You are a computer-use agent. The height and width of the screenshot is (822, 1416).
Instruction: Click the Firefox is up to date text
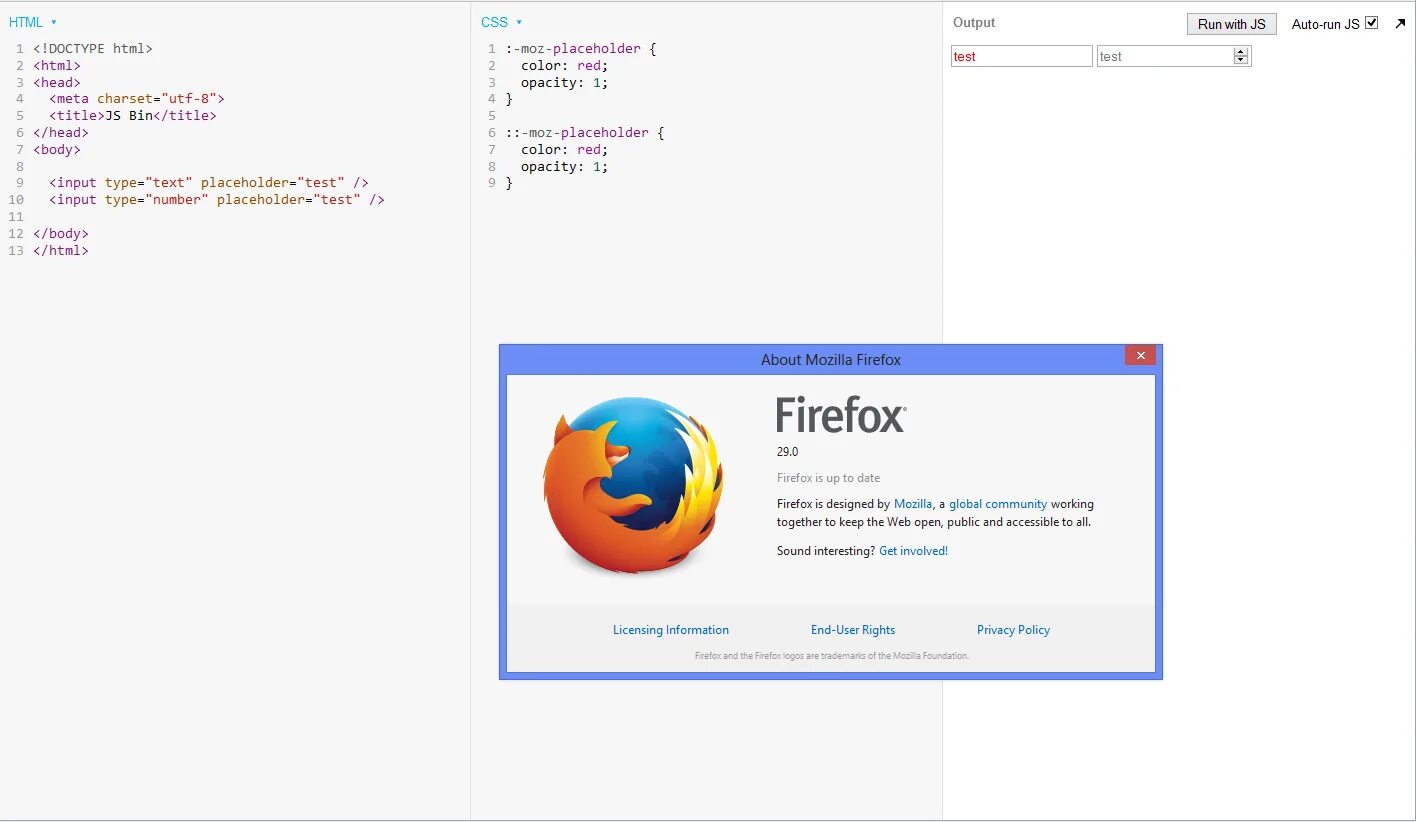829,478
